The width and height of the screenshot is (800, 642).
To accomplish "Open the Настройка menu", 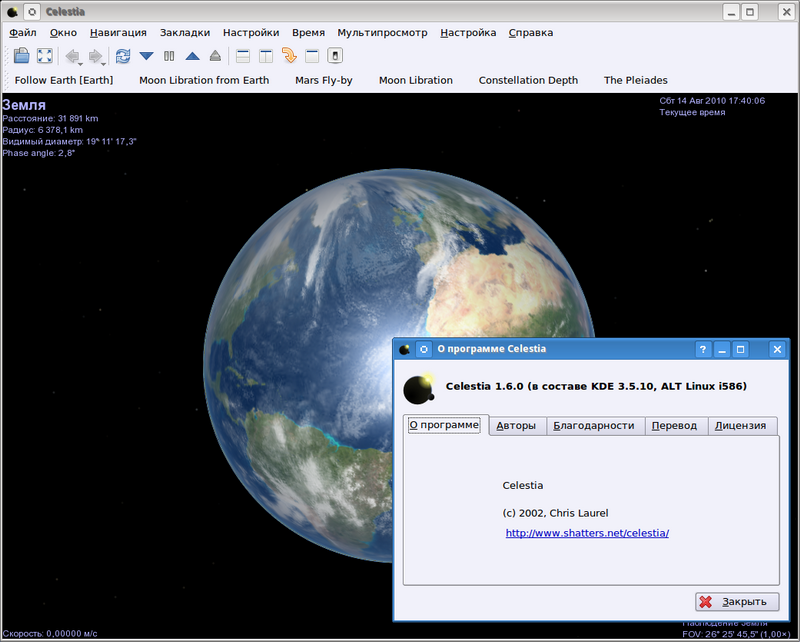I will pyautogui.click(x=468, y=33).
